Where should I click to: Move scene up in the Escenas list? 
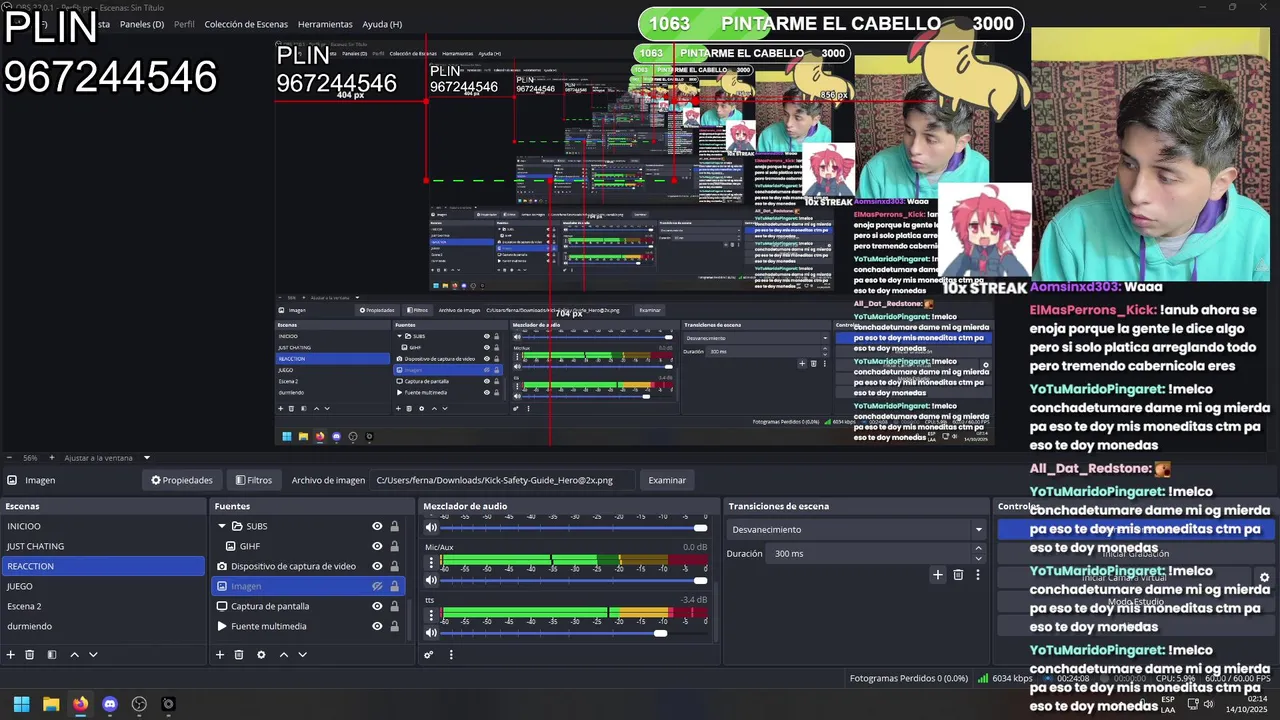point(74,655)
